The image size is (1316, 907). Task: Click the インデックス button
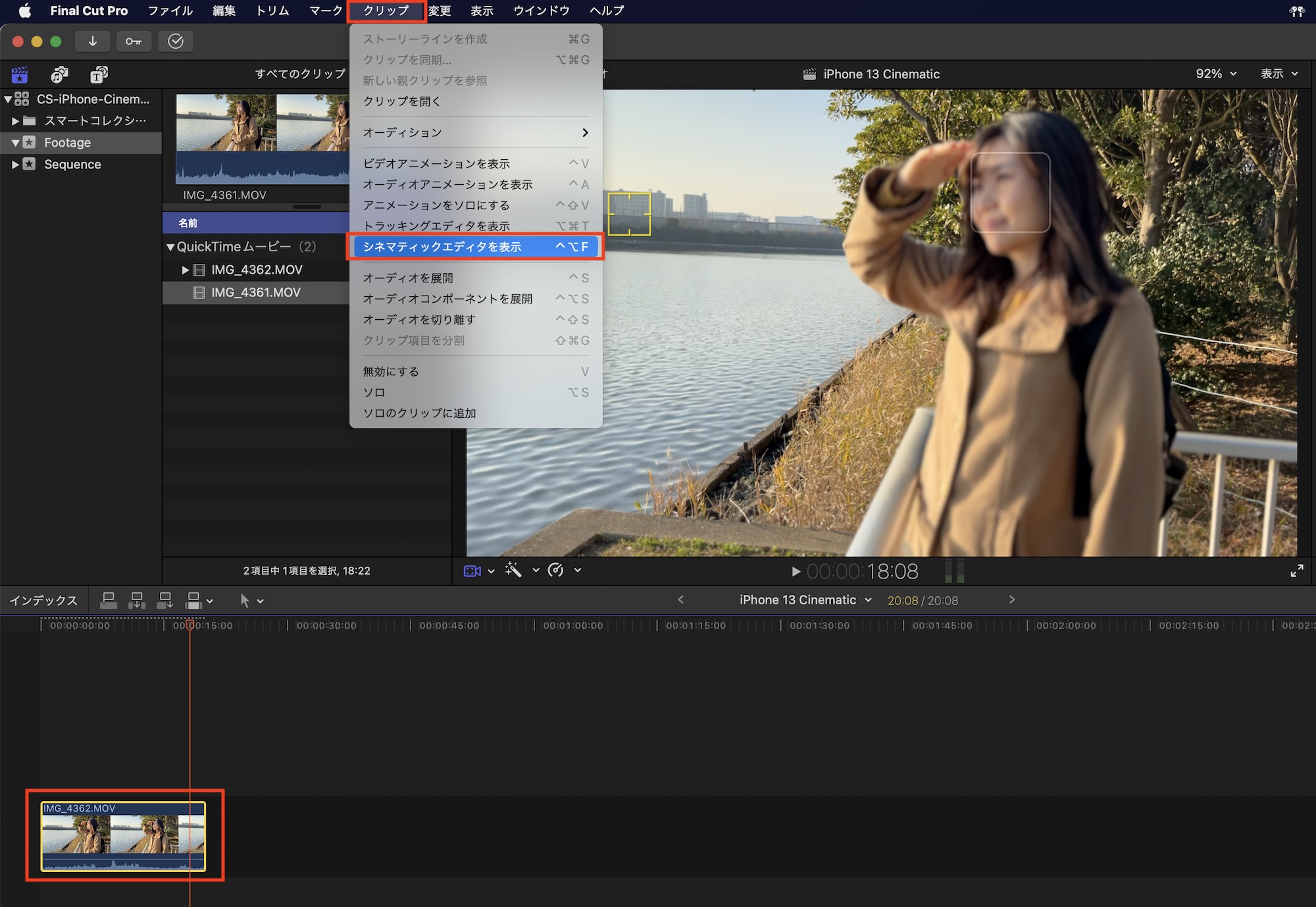coord(43,600)
